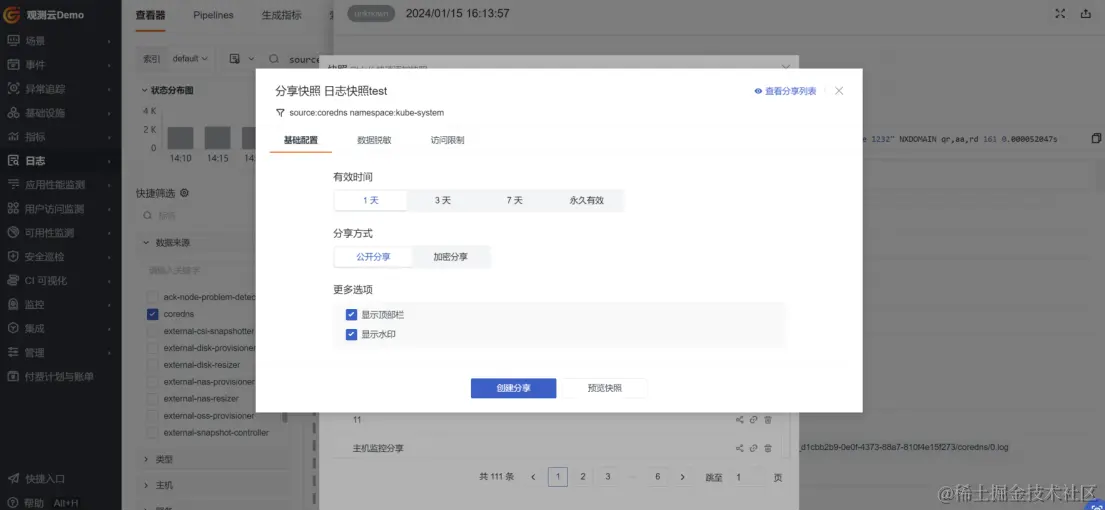Open the 查看分享列表 link
Viewport: 1105px width, 511px height.
pyautogui.click(x=785, y=91)
